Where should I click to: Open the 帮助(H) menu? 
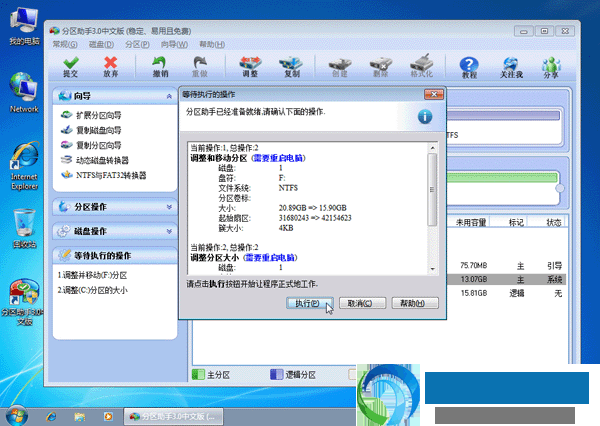click(212, 45)
